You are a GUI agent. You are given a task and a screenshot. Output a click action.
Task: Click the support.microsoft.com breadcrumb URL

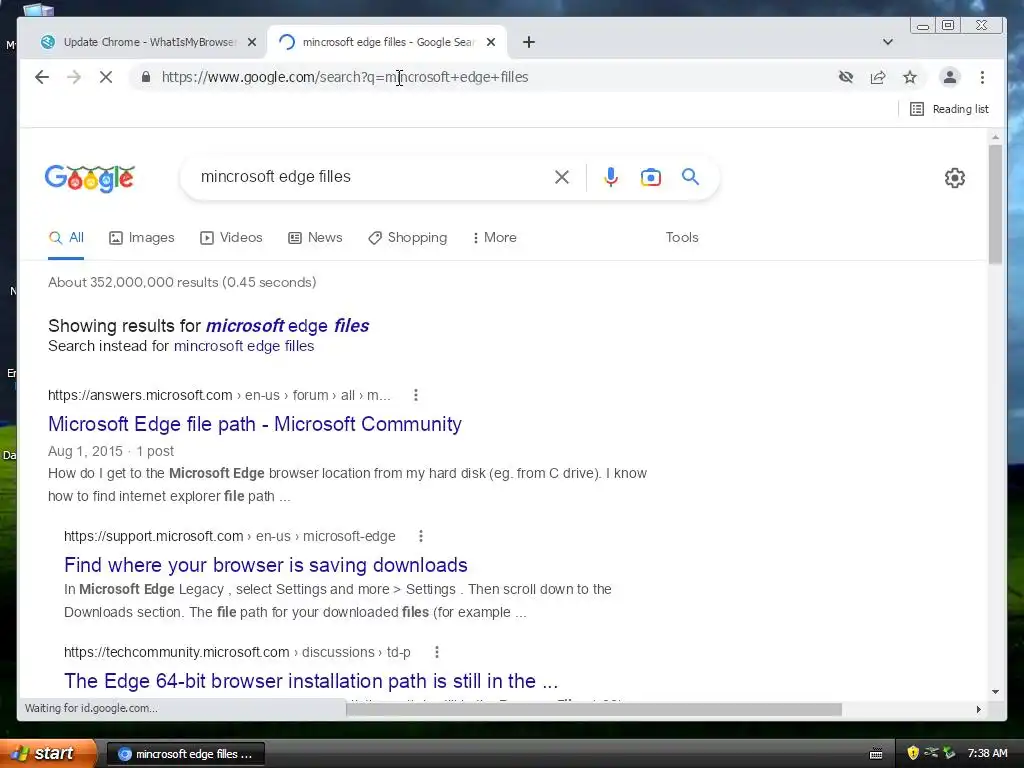tap(230, 536)
